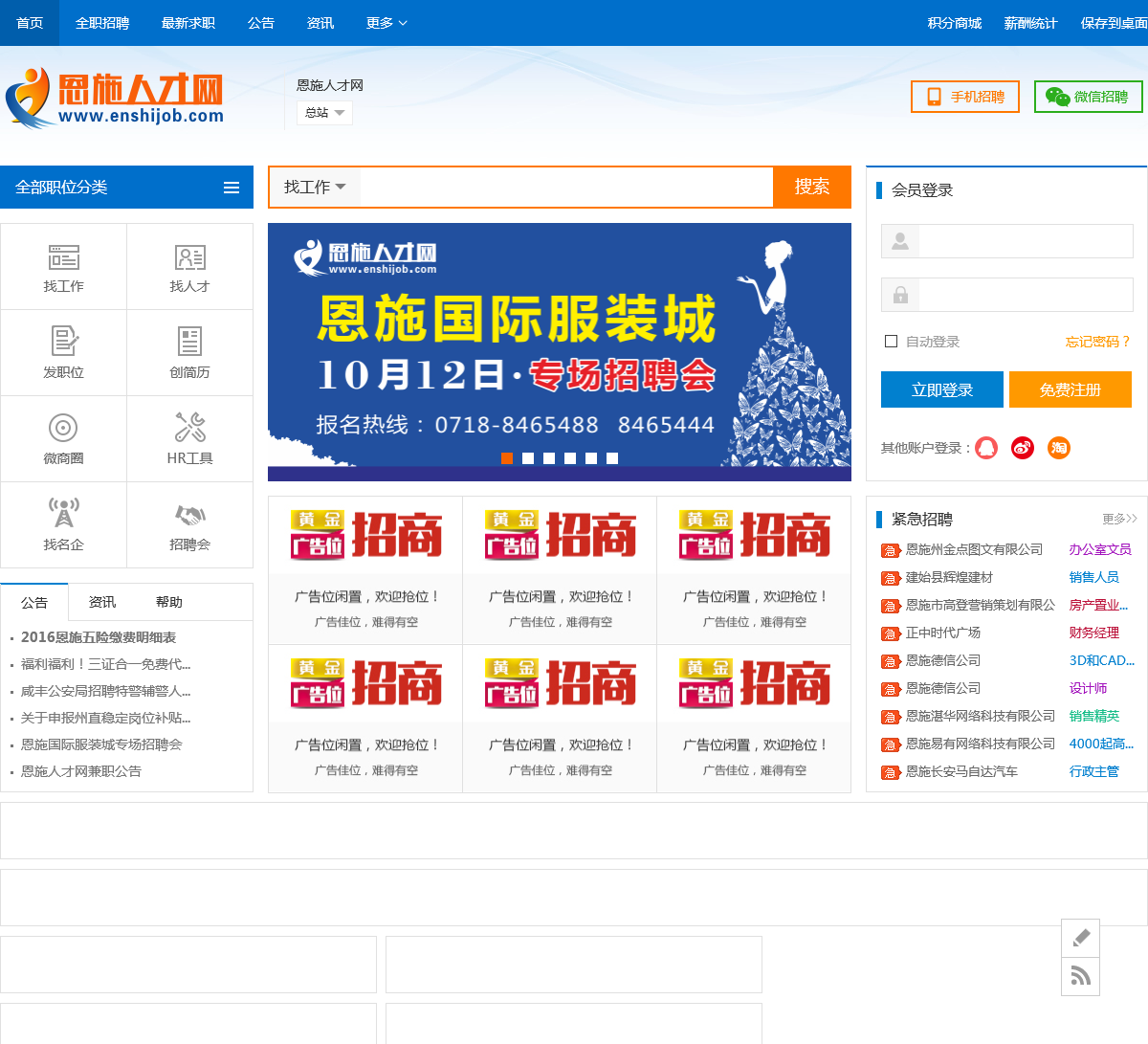This screenshot has width=1148, height=1044.
Task: Switch to the 资讯 tab in news panel
Action: pos(102,602)
